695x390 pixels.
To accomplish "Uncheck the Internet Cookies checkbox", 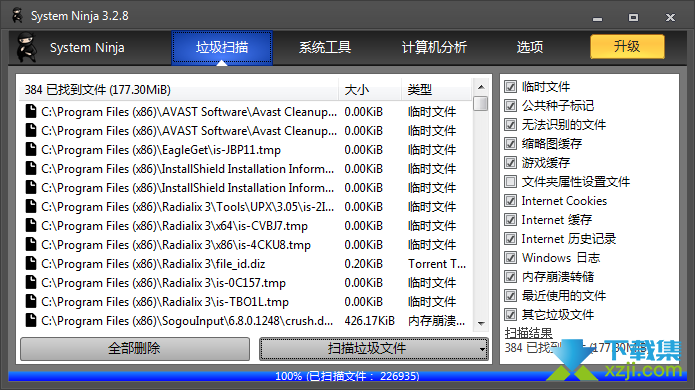I will [511, 201].
